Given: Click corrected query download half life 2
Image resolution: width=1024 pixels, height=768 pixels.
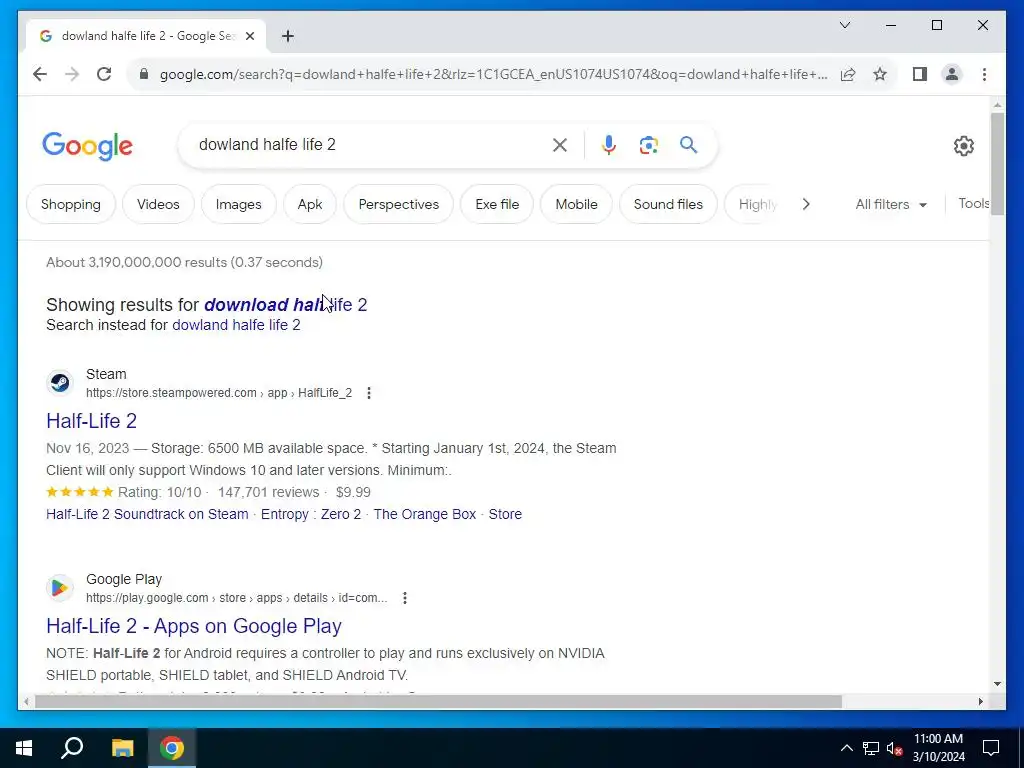Looking at the screenshot, I should (x=285, y=305).
